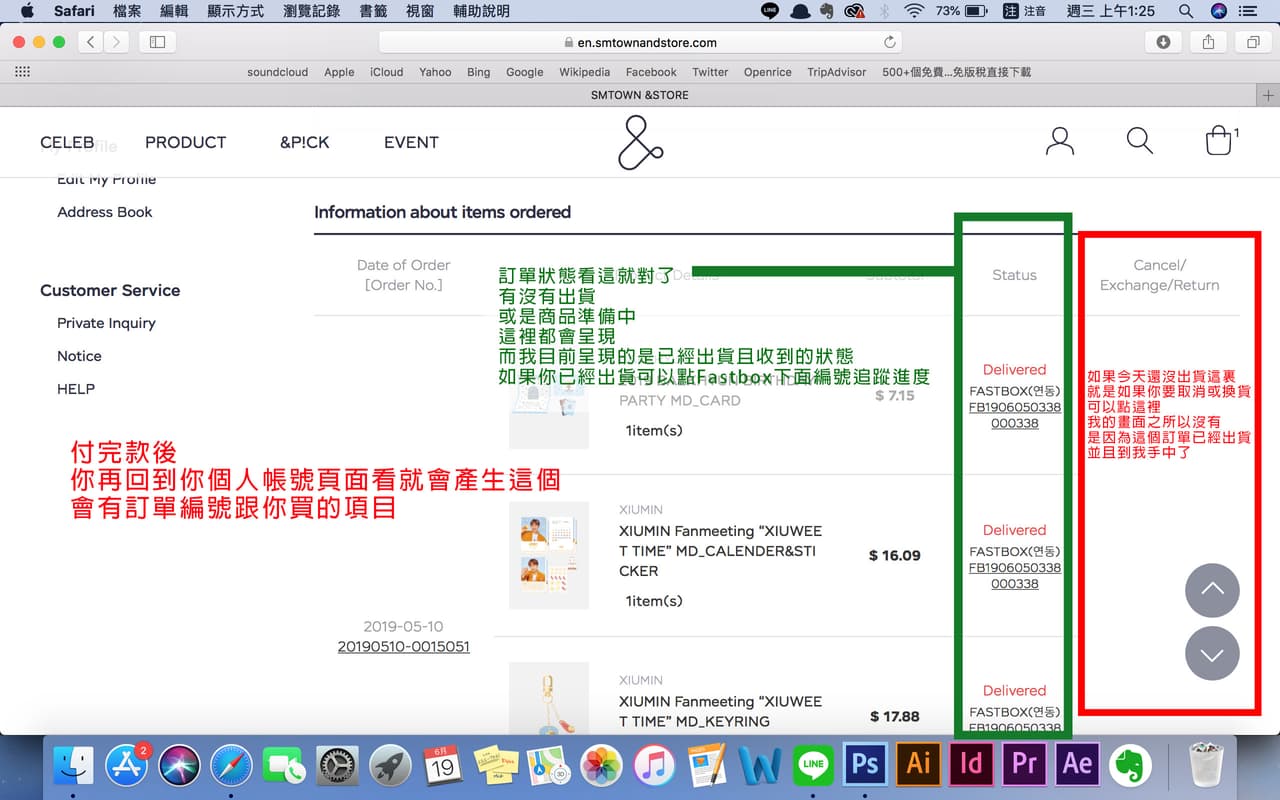Show all tabs overview button

[x=1252, y=42]
